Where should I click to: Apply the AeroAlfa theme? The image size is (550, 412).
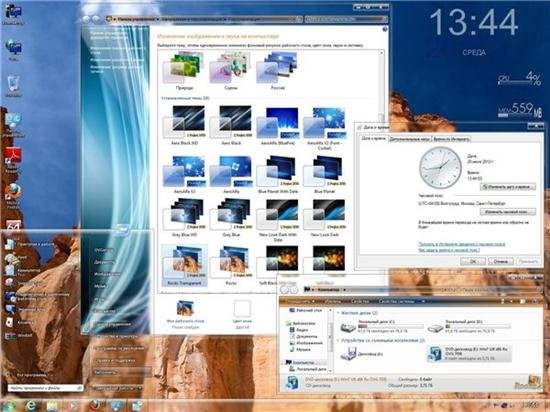231,175
